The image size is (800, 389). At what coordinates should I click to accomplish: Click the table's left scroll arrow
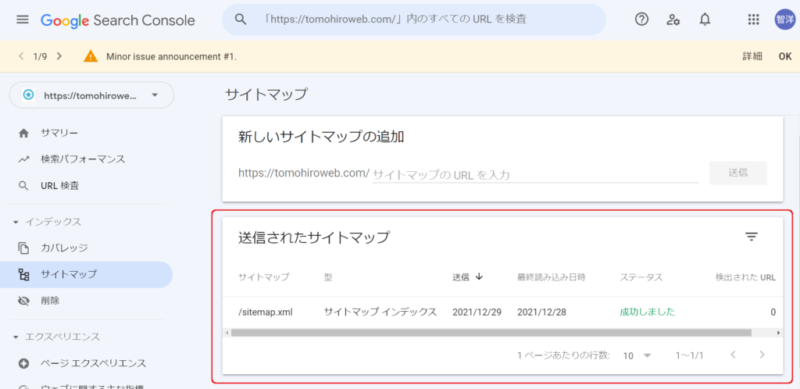[x=227, y=333]
